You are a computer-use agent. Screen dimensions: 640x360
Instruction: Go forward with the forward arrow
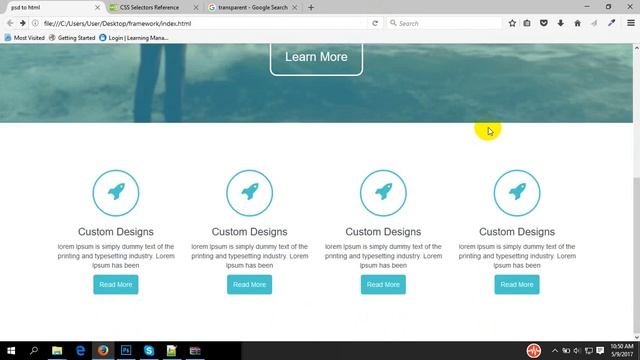pos(23,23)
